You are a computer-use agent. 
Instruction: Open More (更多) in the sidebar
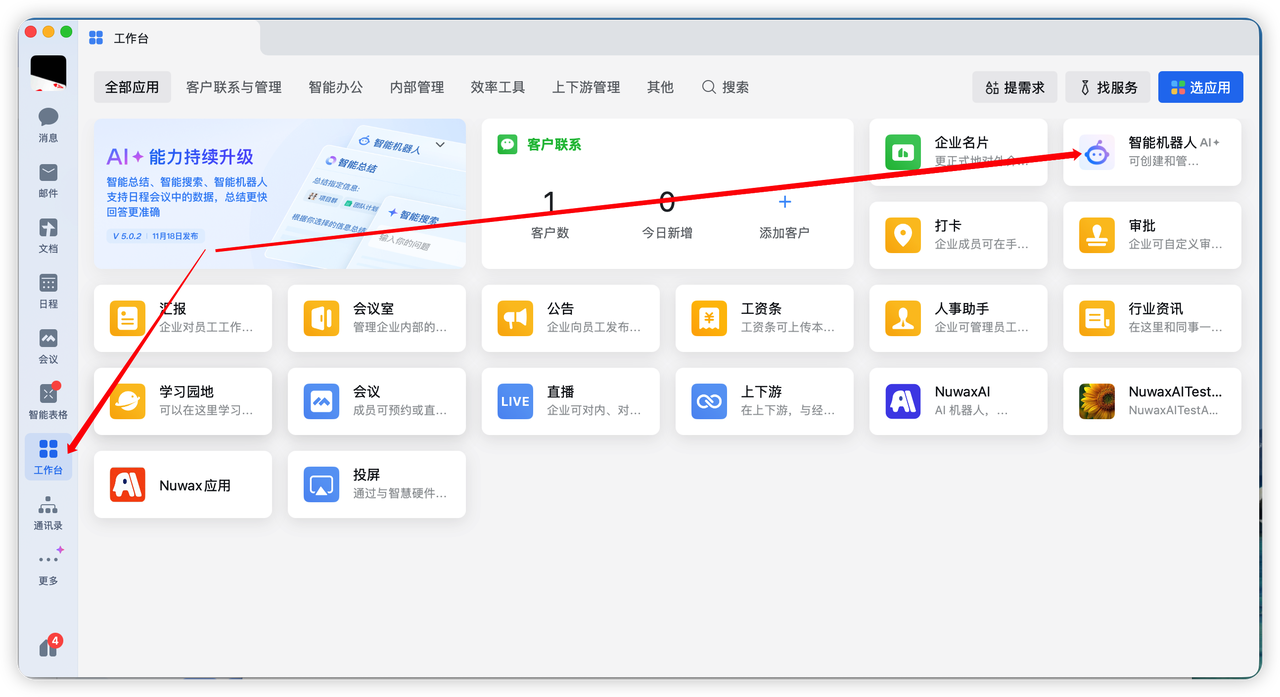(48, 567)
